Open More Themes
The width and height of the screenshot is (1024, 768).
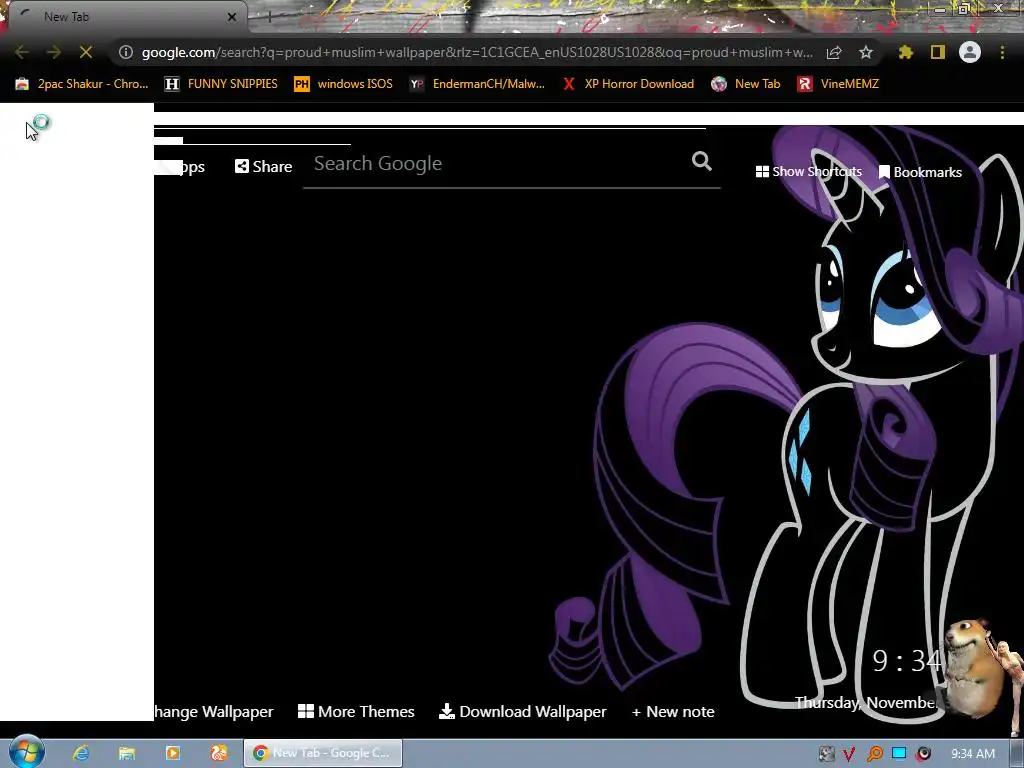point(356,711)
